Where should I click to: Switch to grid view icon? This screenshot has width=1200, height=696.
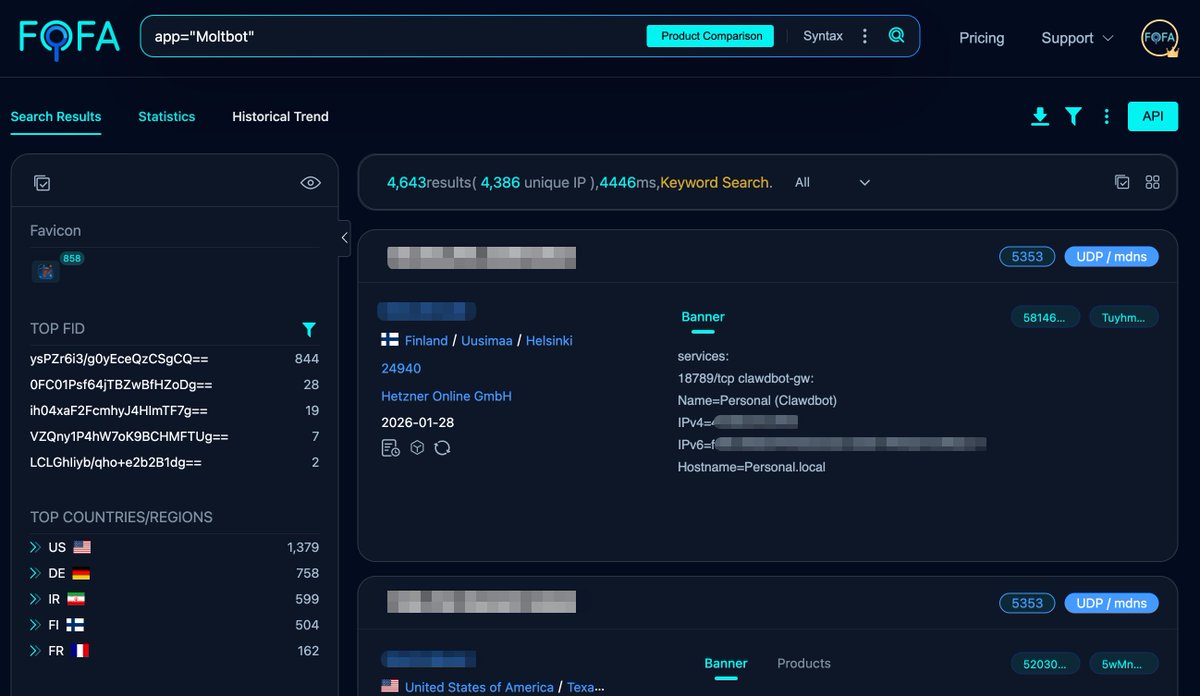tap(1153, 182)
